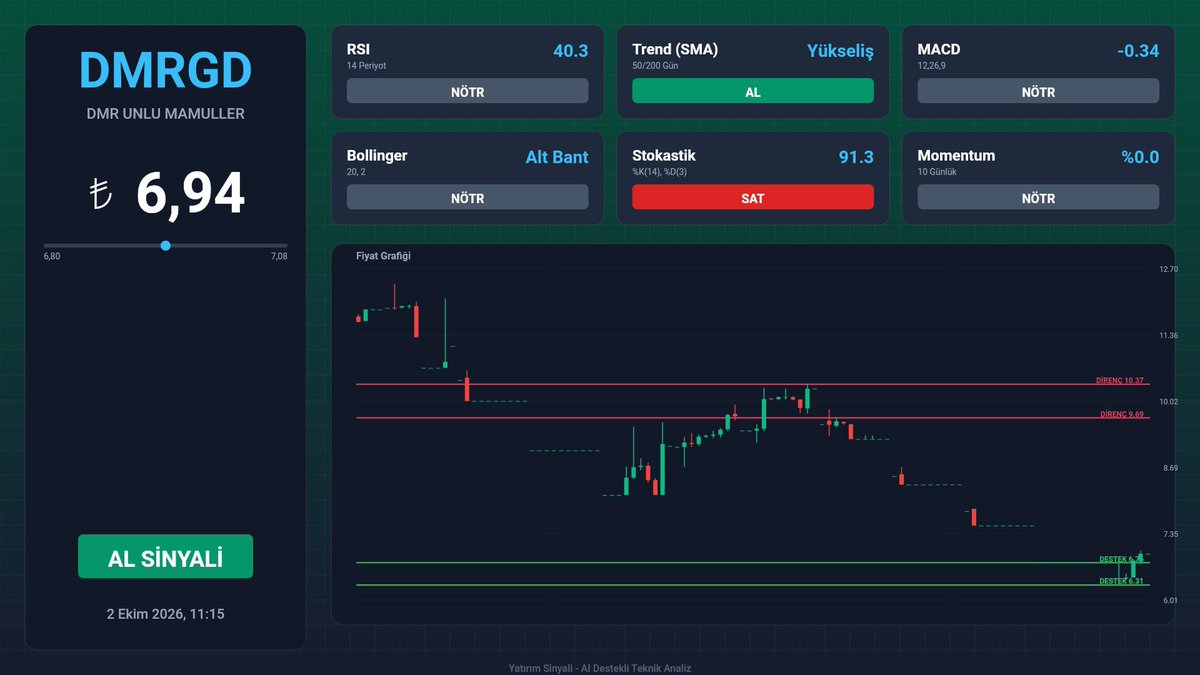Click the Momentum value %0.0
The height and width of the screenshot is (675, 1200).
pyautogui.click(x=1140, y=157)
